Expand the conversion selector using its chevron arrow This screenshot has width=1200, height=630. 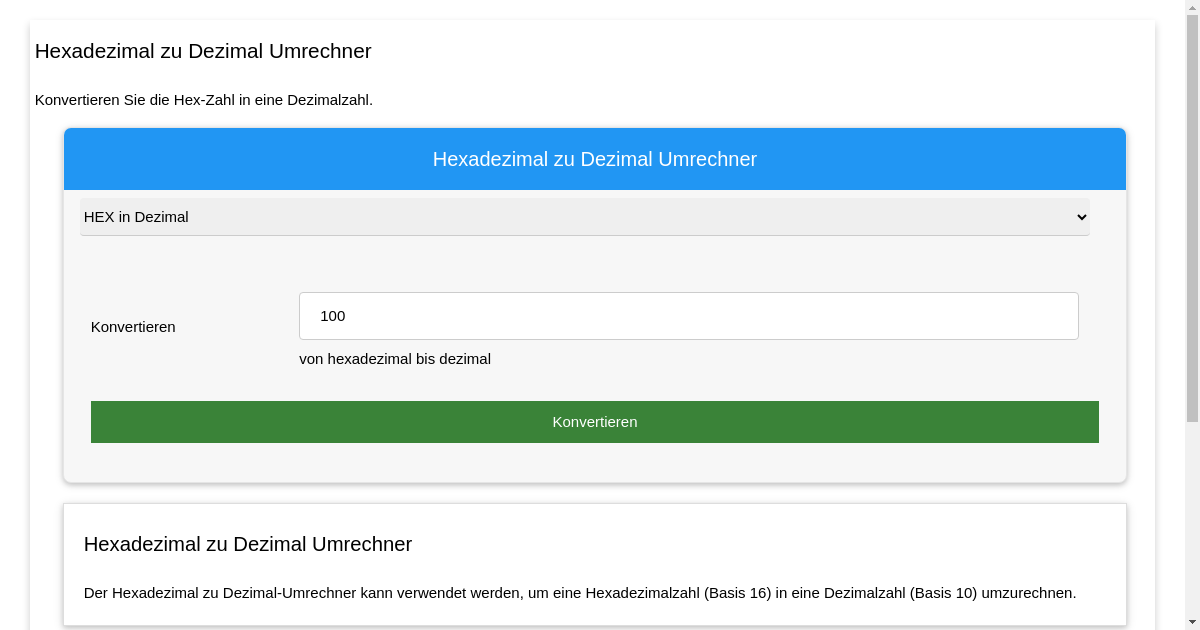tap(1080, 217)
